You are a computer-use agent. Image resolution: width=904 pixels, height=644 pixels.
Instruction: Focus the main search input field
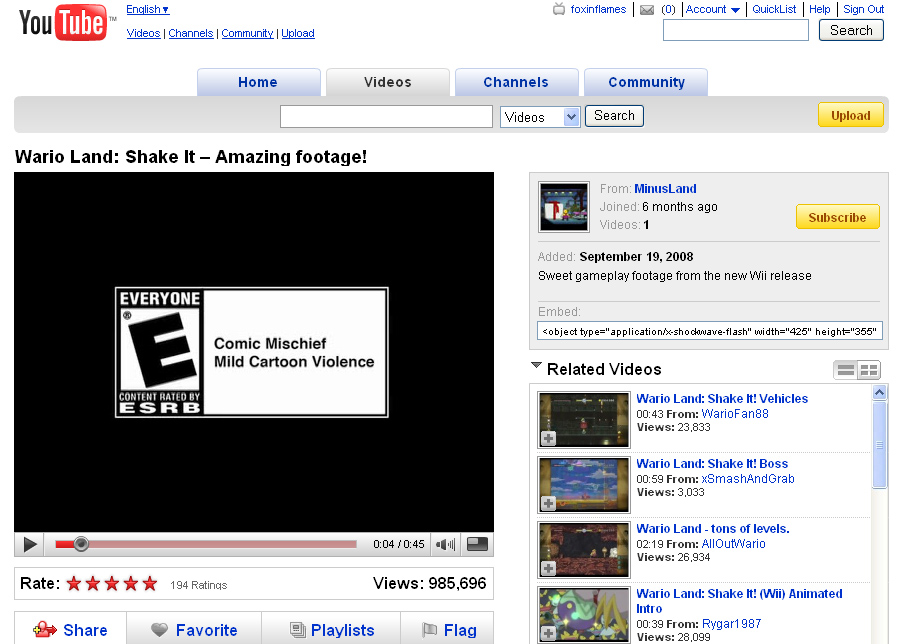tap(386, 116)
